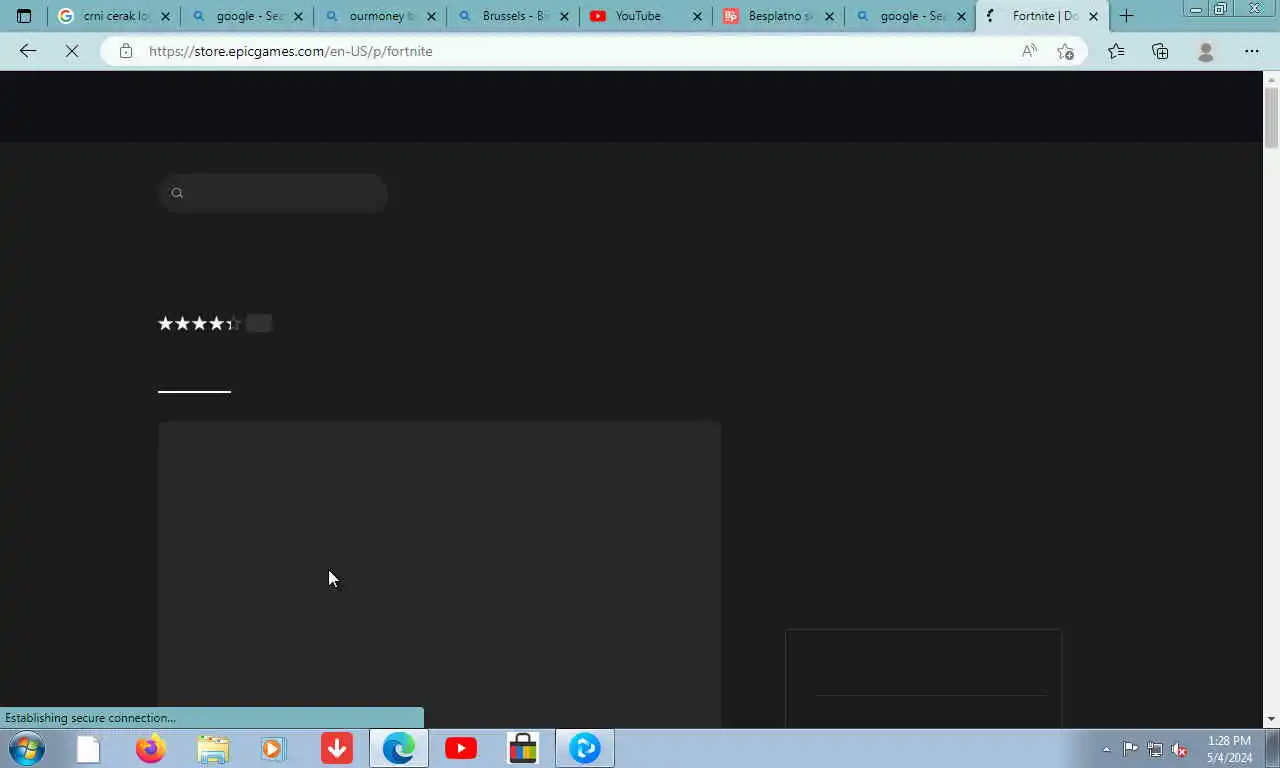Viewport: 1280px width, 768px height.
Task: Open File Explorer from the taskbar
Action: (213, 748)
